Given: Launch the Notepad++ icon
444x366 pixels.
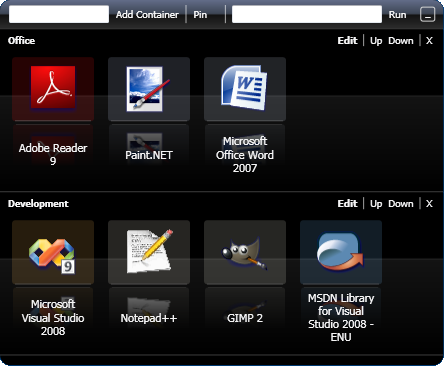Looking at the screenshot, I should (149, 252).
